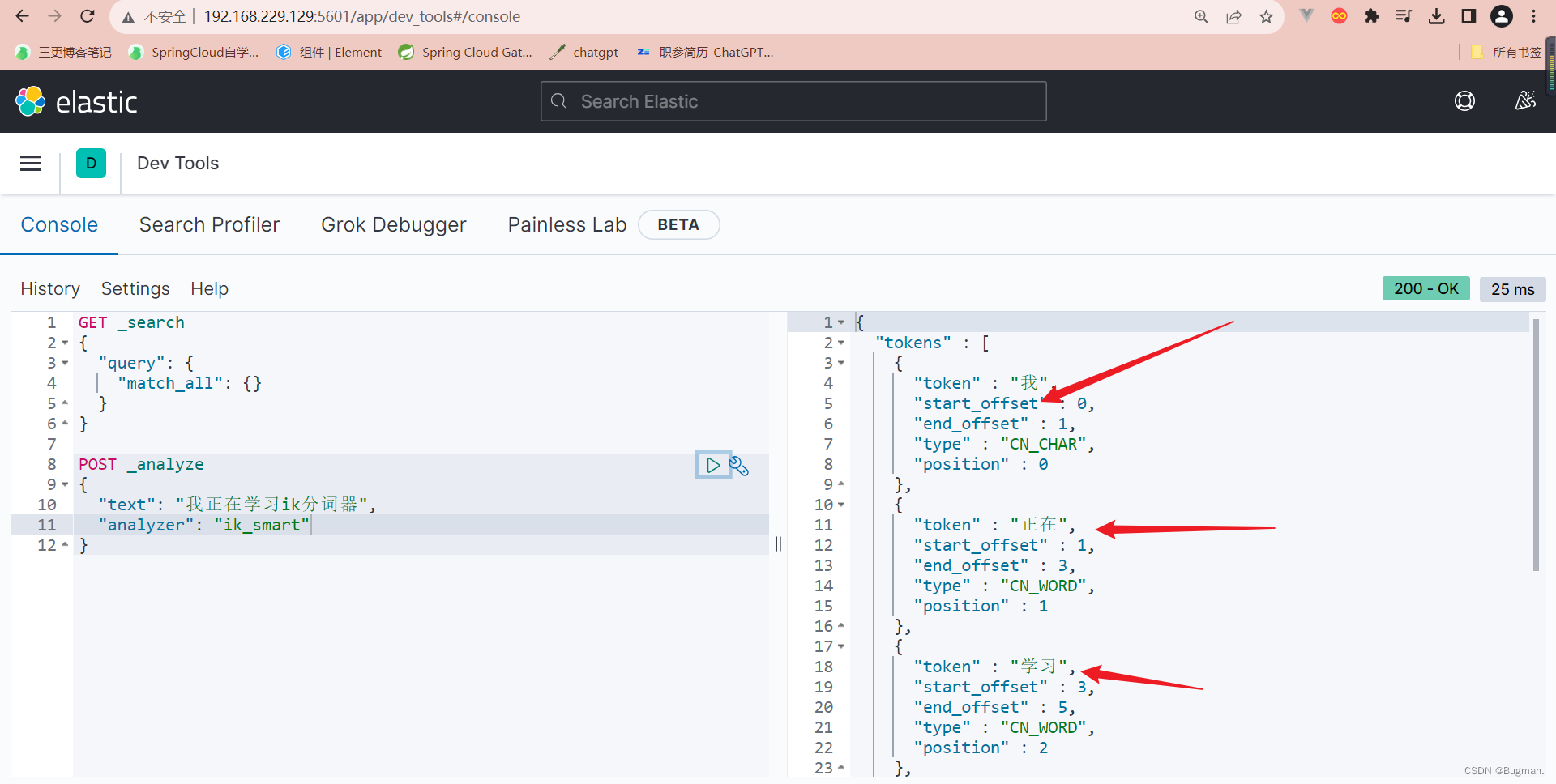The height and width of the screenshot is (784, 1556).
Task: Open the newsfeed celebration icon
Action: click(x=1525, y=101)
